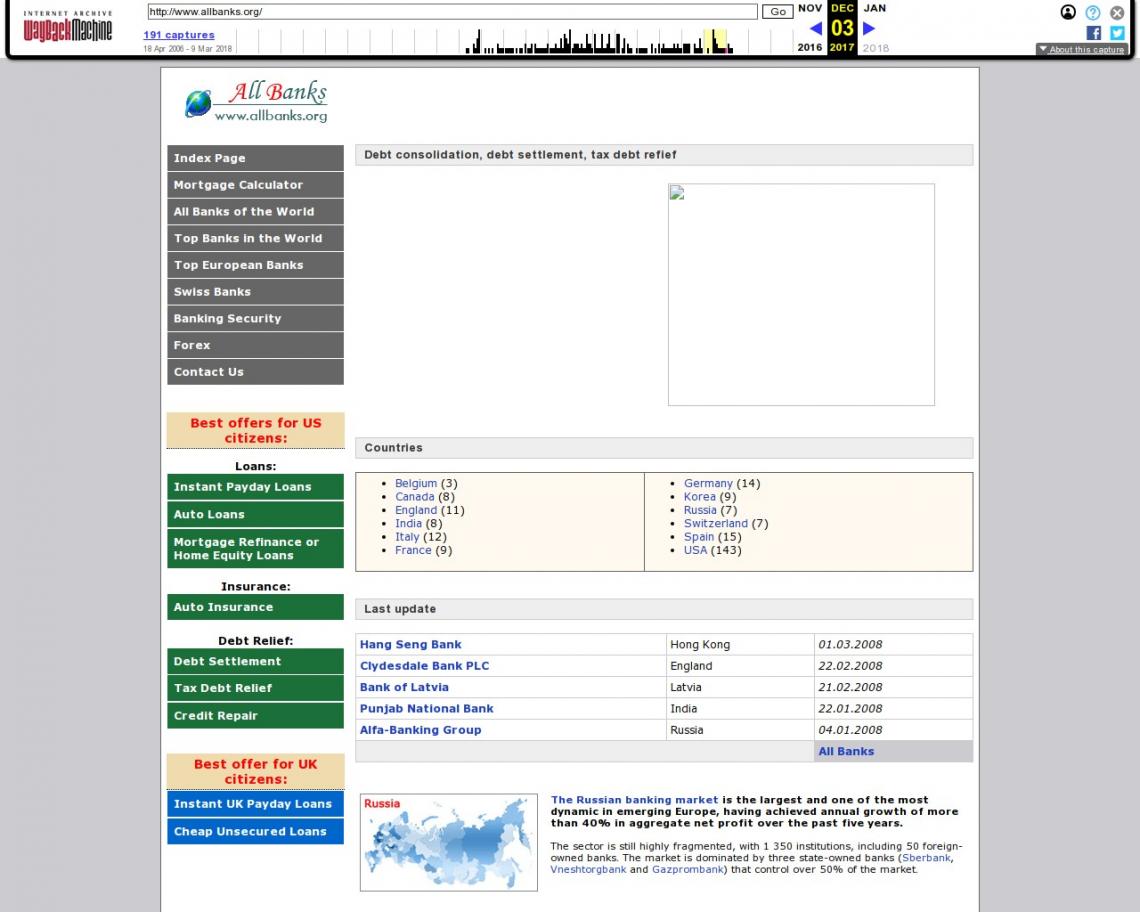Open Vneshtorgbank link
Screen dimensions: 1140x912
(x=588, y=870)
